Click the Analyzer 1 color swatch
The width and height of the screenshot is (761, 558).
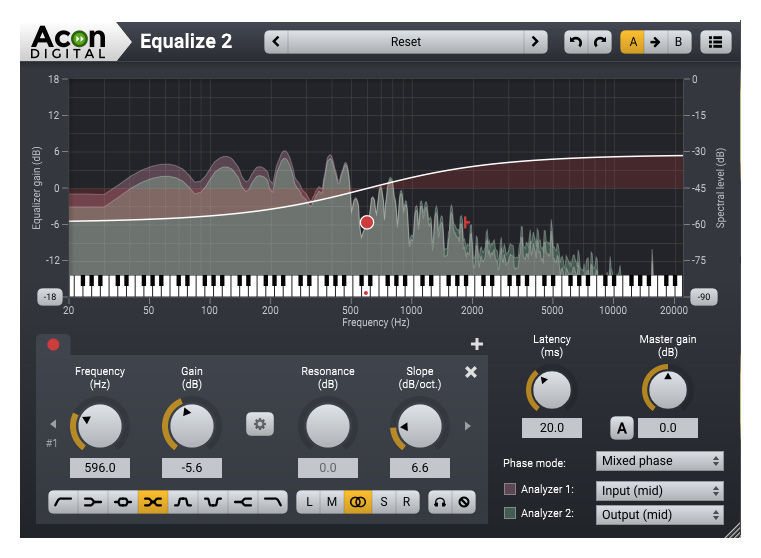point(510,489)
